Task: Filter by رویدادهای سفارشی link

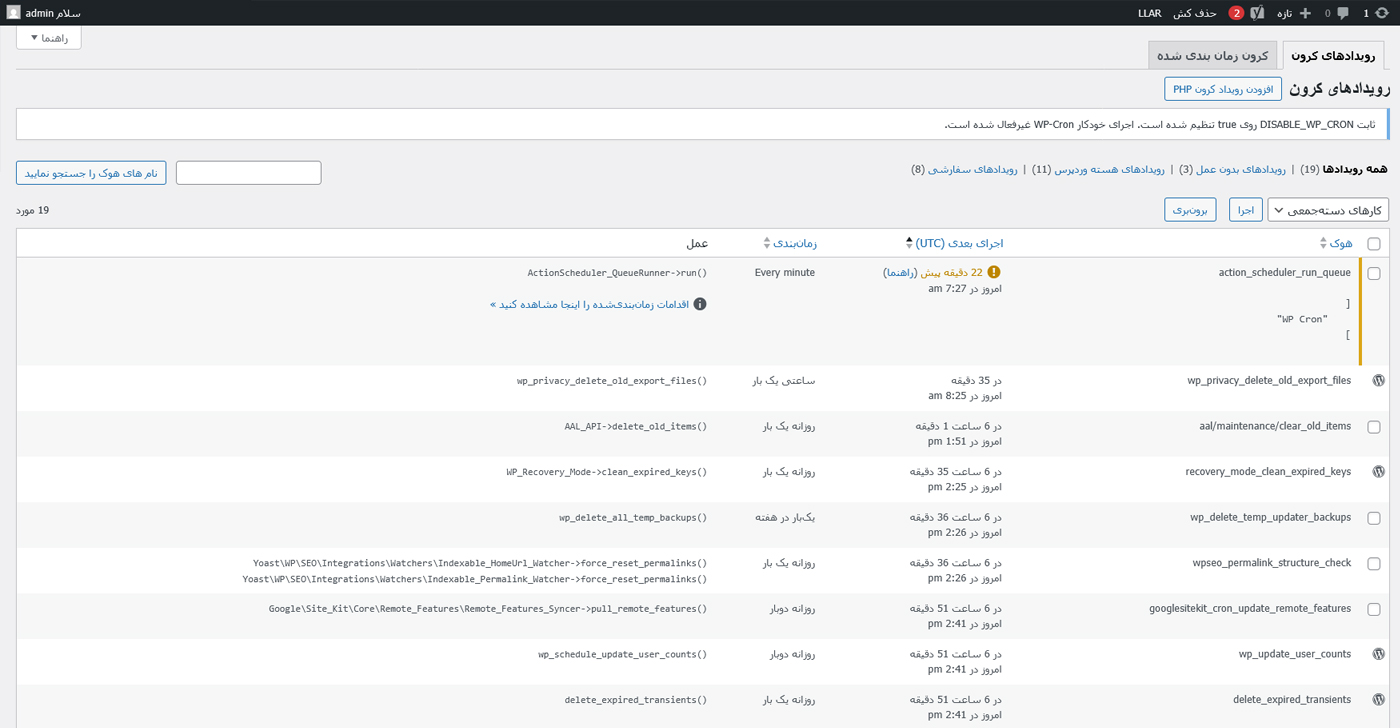Action: tap(972, 169)
